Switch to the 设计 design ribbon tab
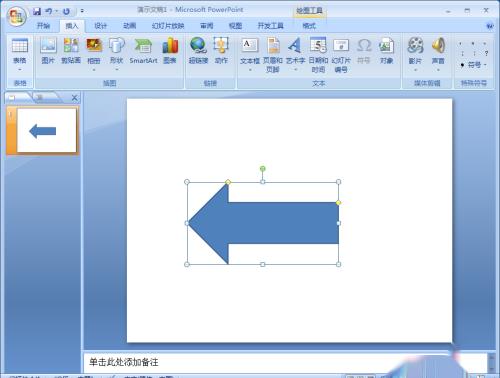 tap(101, 26)
